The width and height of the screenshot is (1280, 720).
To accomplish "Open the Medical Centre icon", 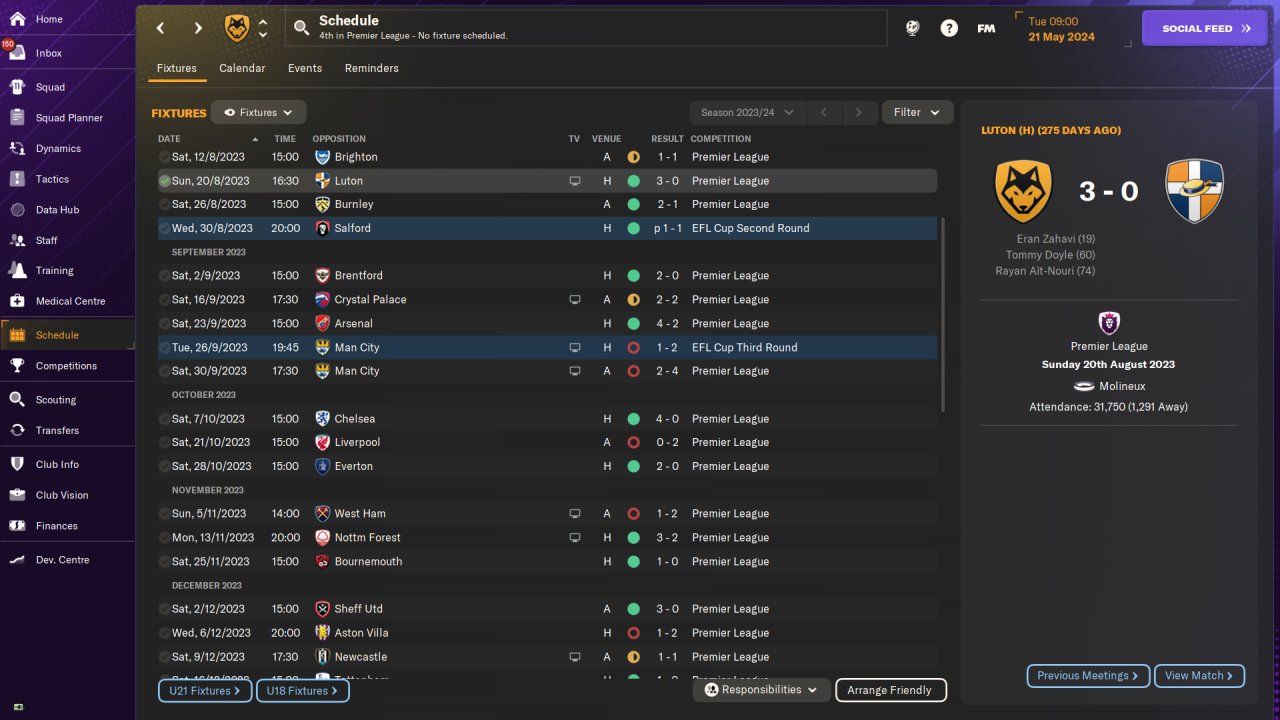I will [x=17, y=301].
